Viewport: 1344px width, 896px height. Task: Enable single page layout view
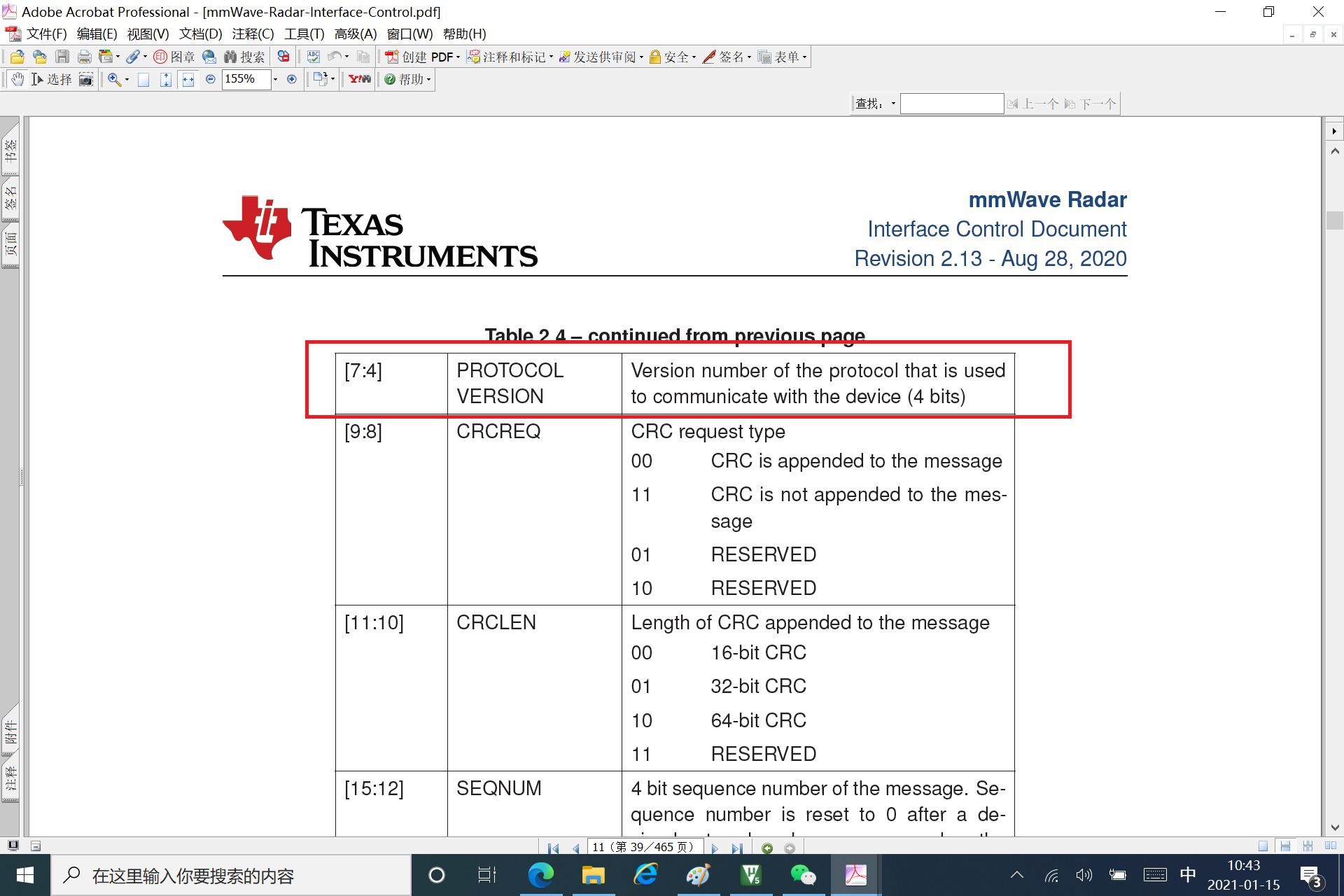1263,846
